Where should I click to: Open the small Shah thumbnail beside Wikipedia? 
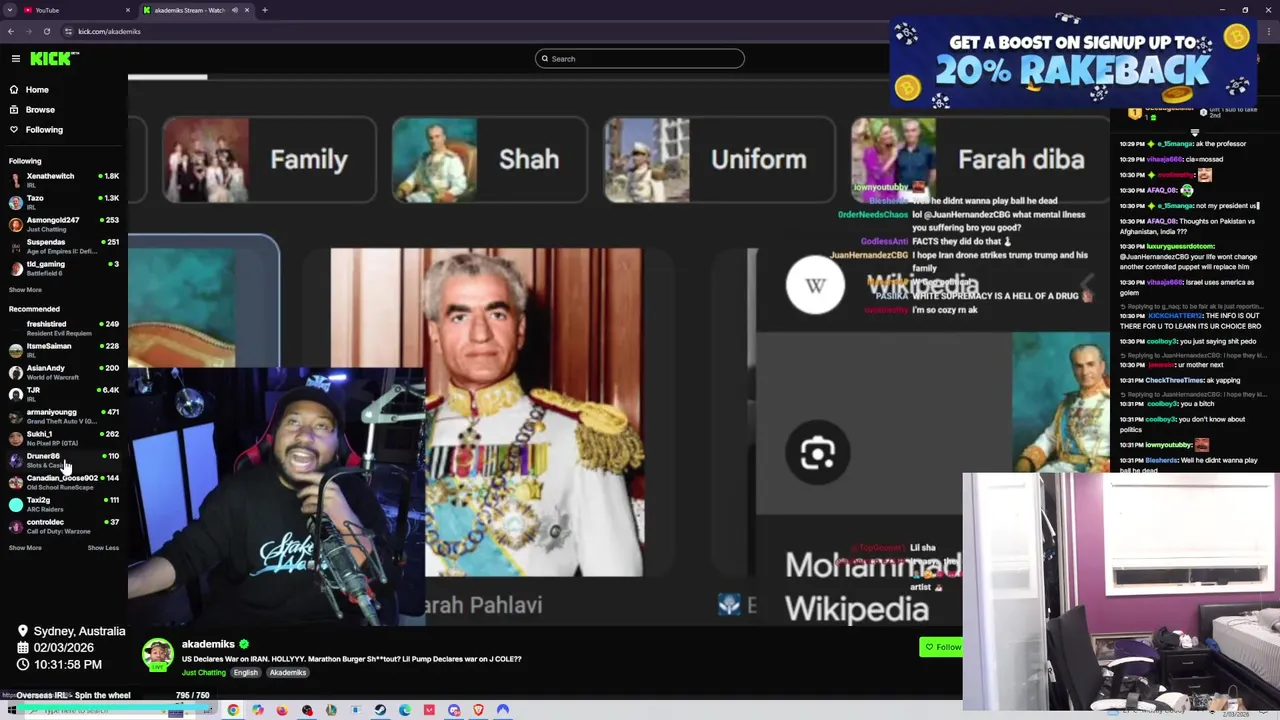[x=1060, y=402]
